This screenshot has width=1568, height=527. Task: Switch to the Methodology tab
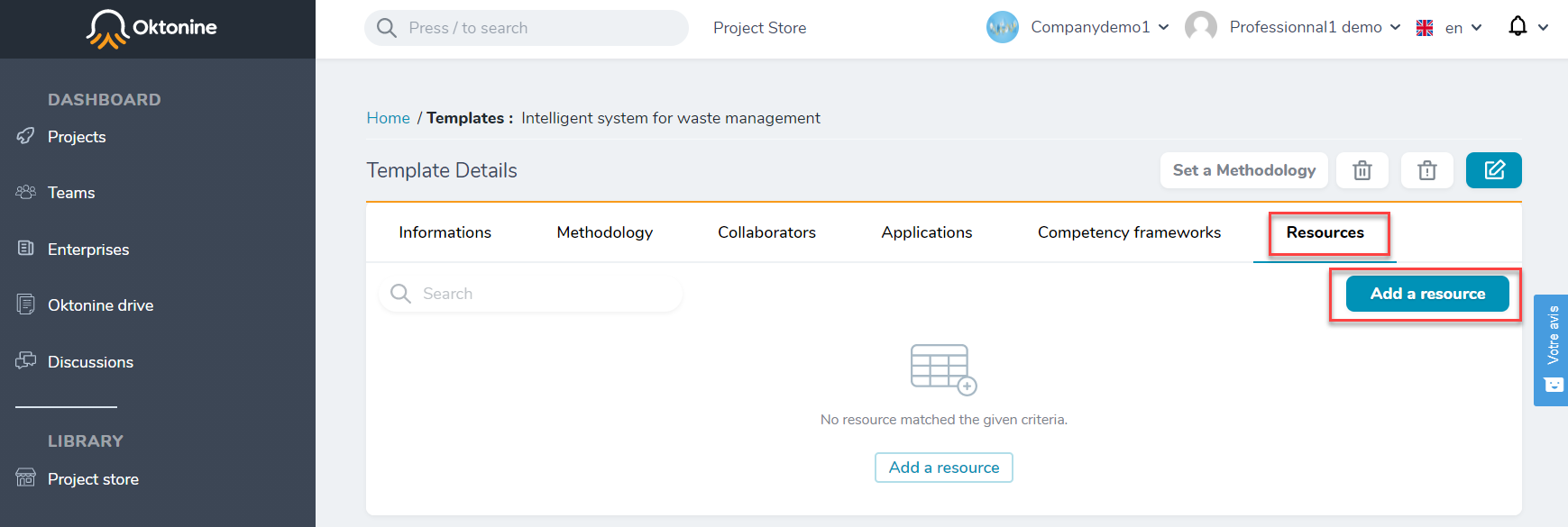[x=604, y=232]
